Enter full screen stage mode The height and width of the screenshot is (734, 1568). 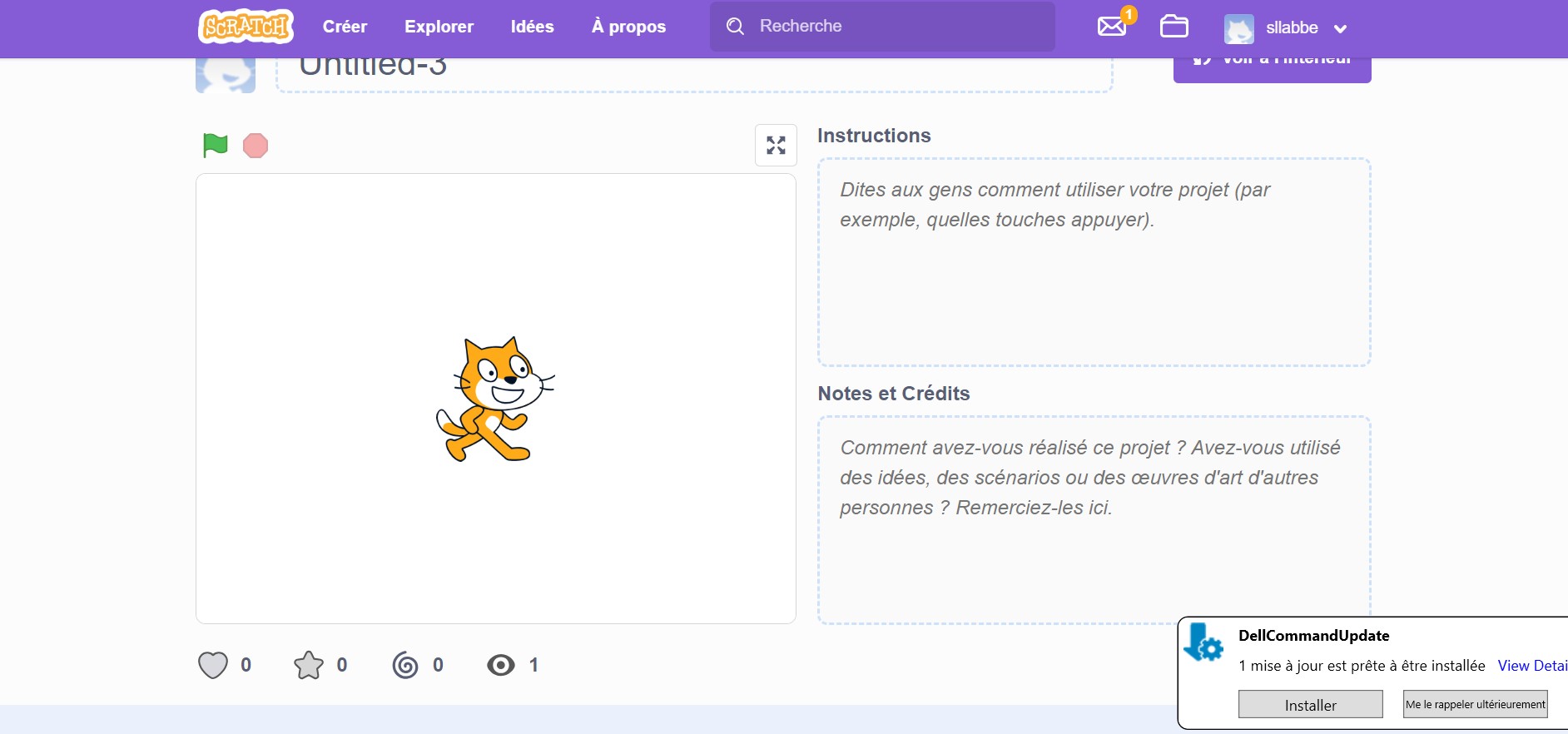(x=776, y=146)
